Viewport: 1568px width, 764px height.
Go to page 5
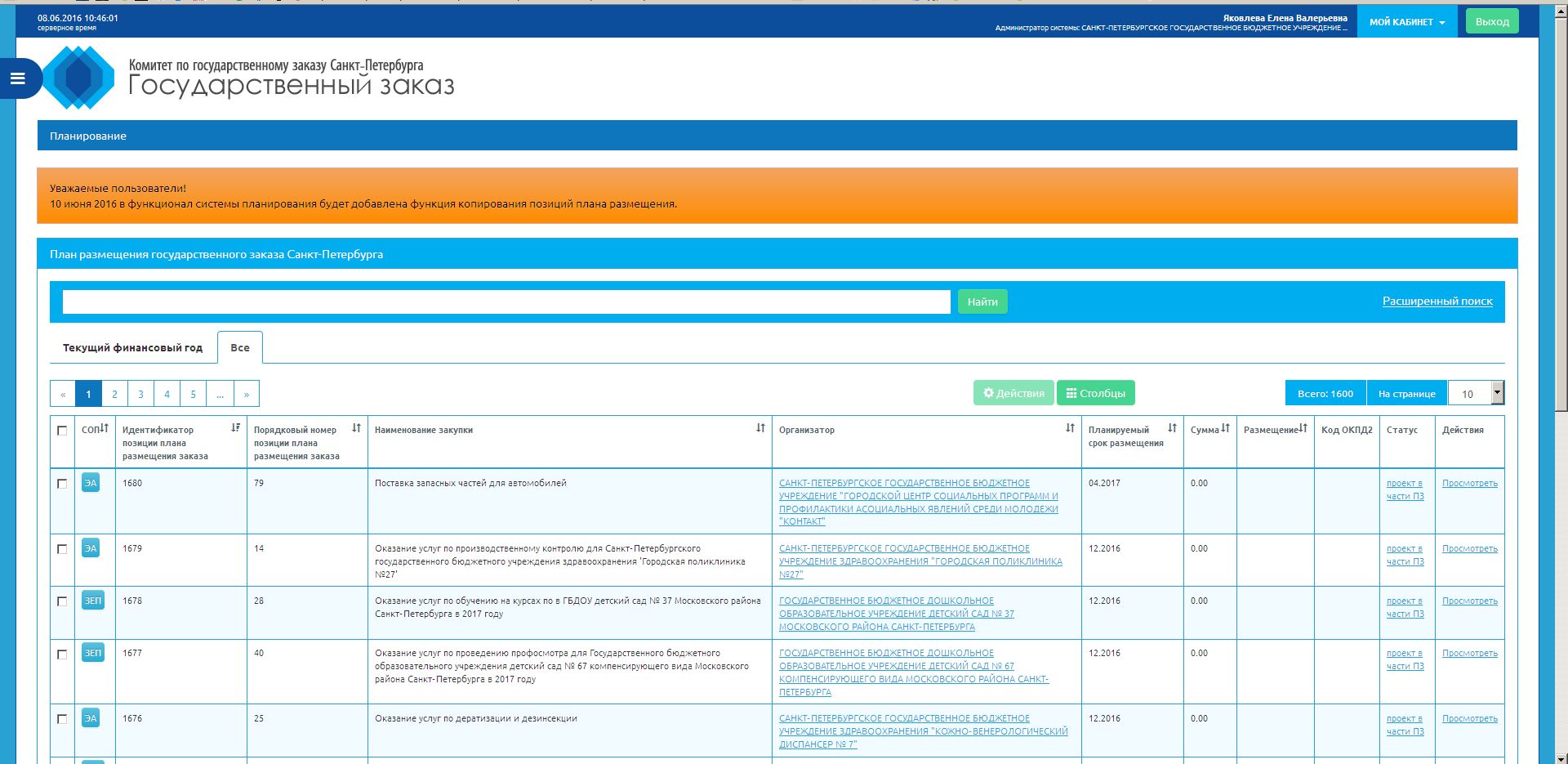coord(193,394)
